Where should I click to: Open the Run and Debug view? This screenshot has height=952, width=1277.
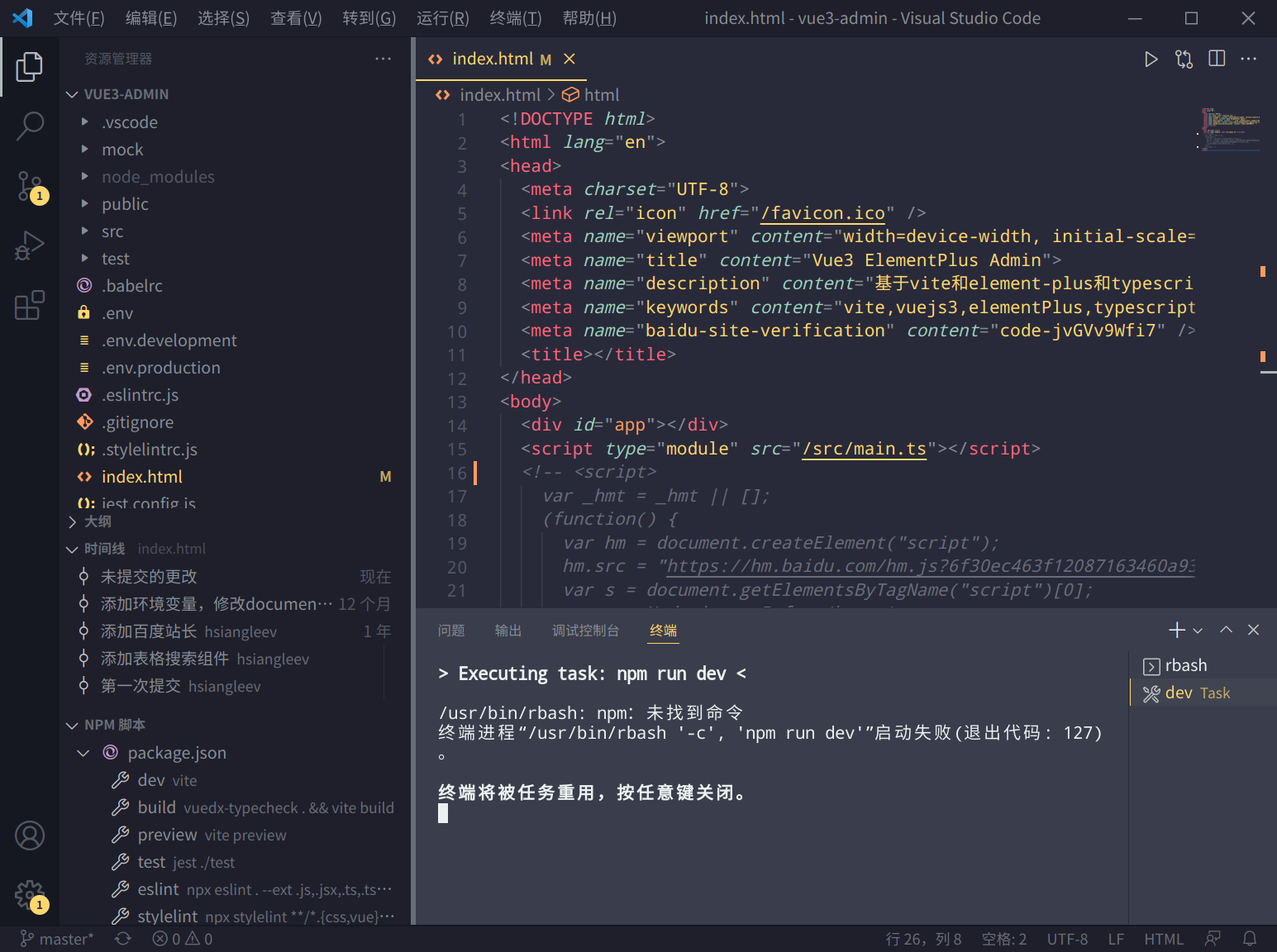[30, 245]
